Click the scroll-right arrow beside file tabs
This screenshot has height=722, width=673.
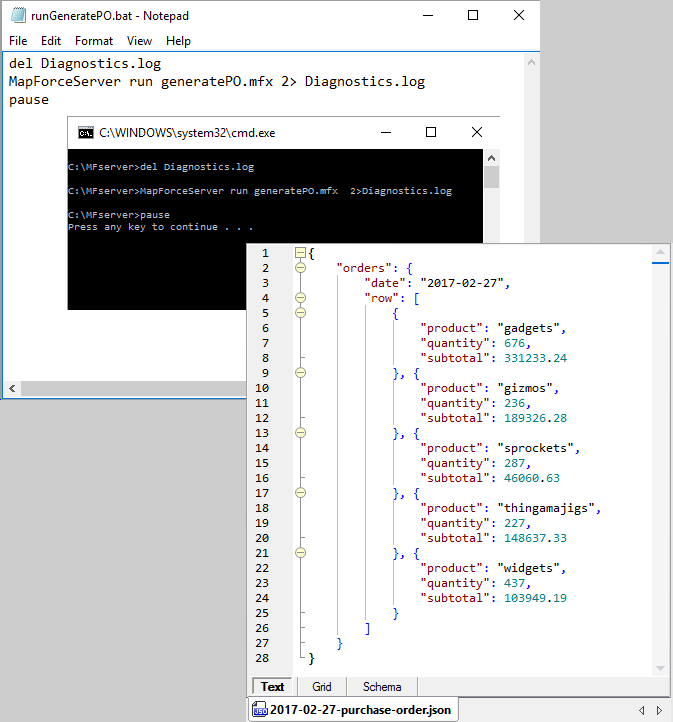658,710
